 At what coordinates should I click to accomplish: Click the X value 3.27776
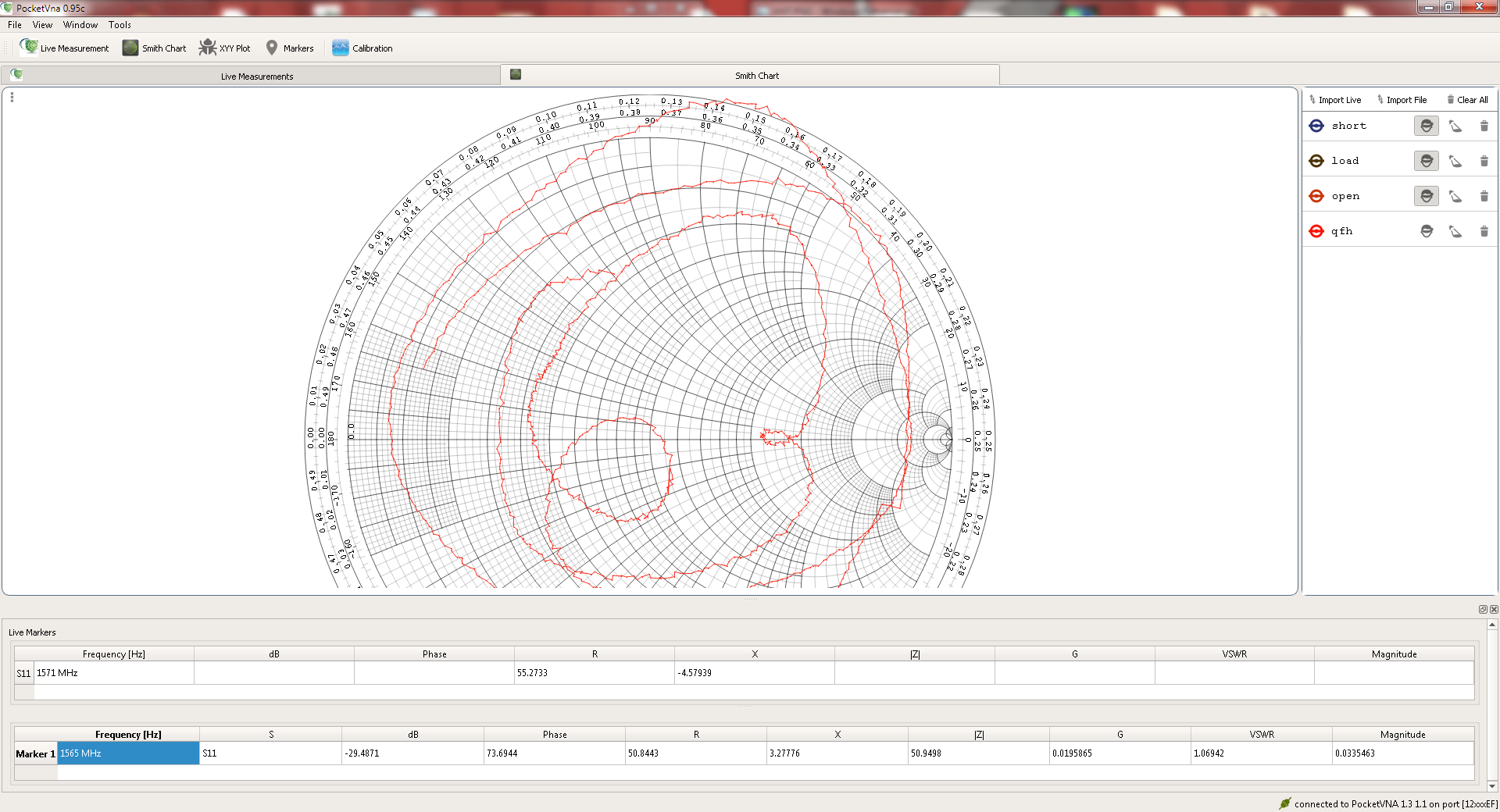click(837, 753)
